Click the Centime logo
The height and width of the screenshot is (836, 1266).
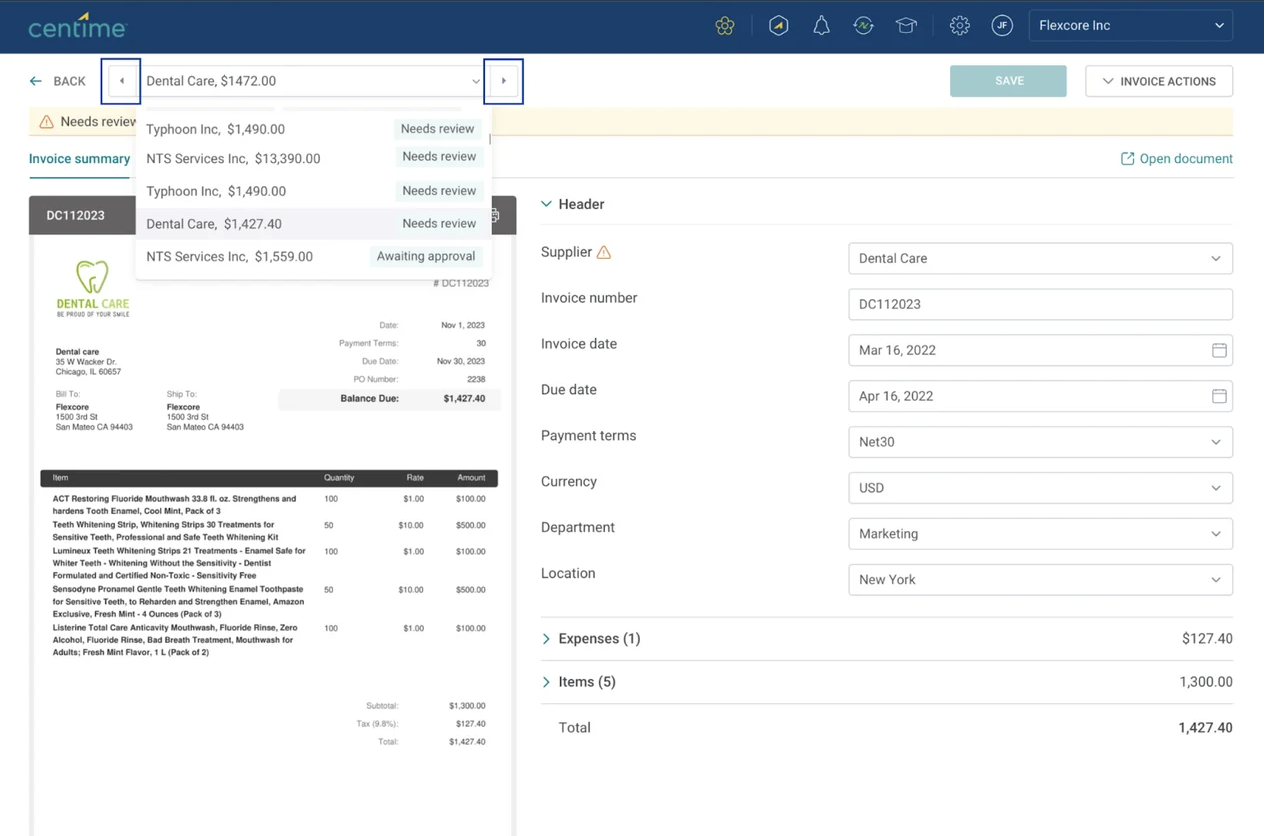[78, 26]
